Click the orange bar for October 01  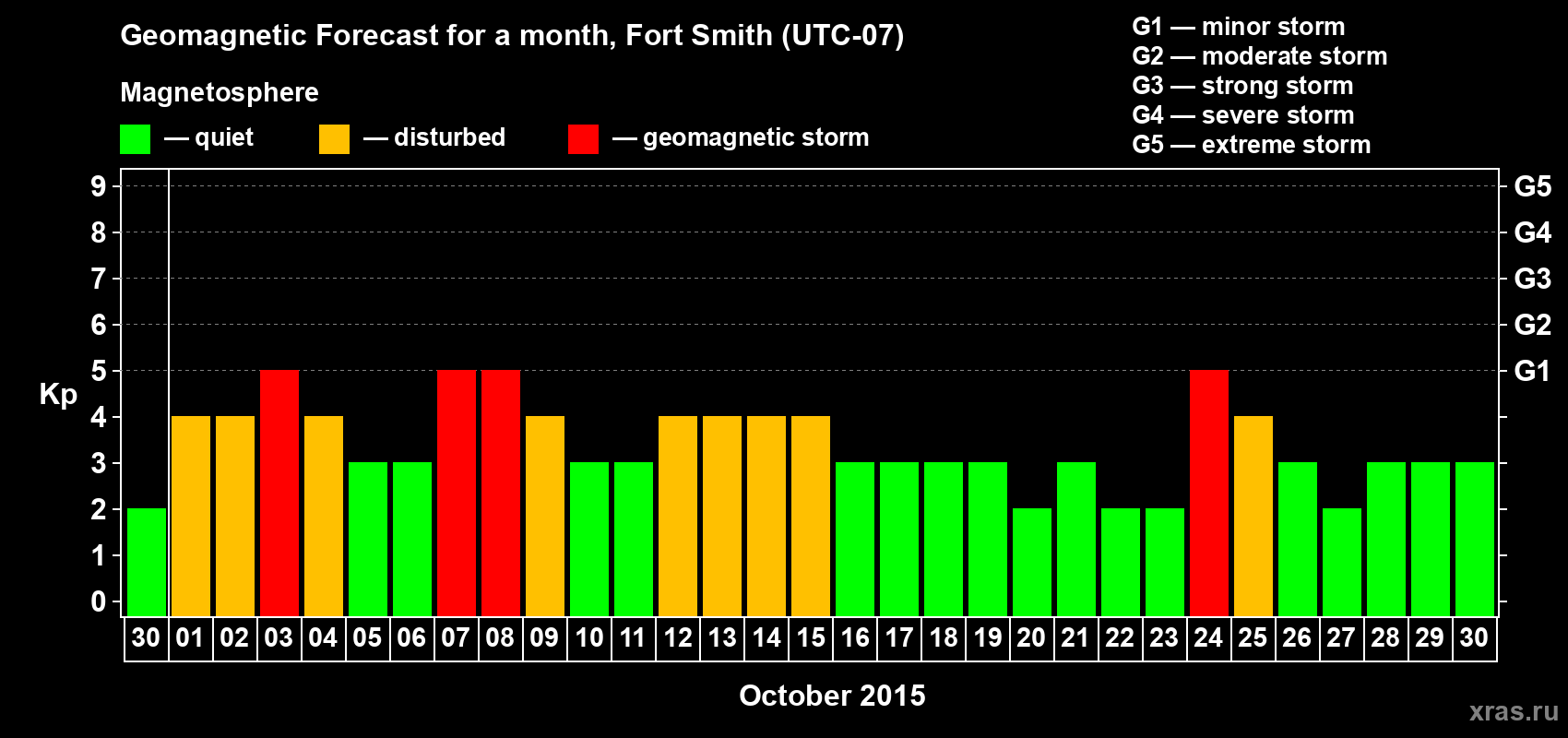tap(191, 517)
